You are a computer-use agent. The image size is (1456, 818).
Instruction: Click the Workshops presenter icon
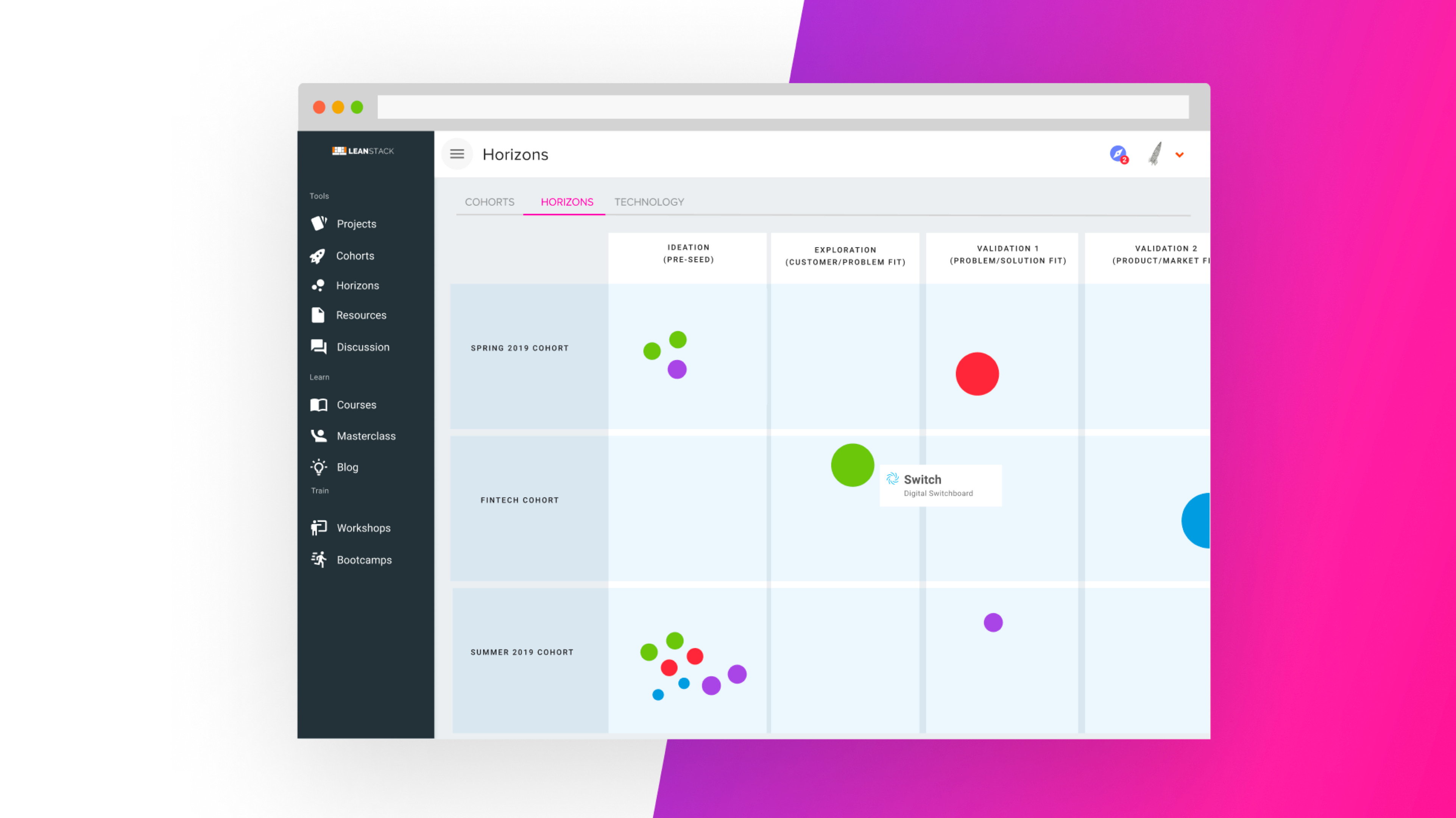point(319,528)
